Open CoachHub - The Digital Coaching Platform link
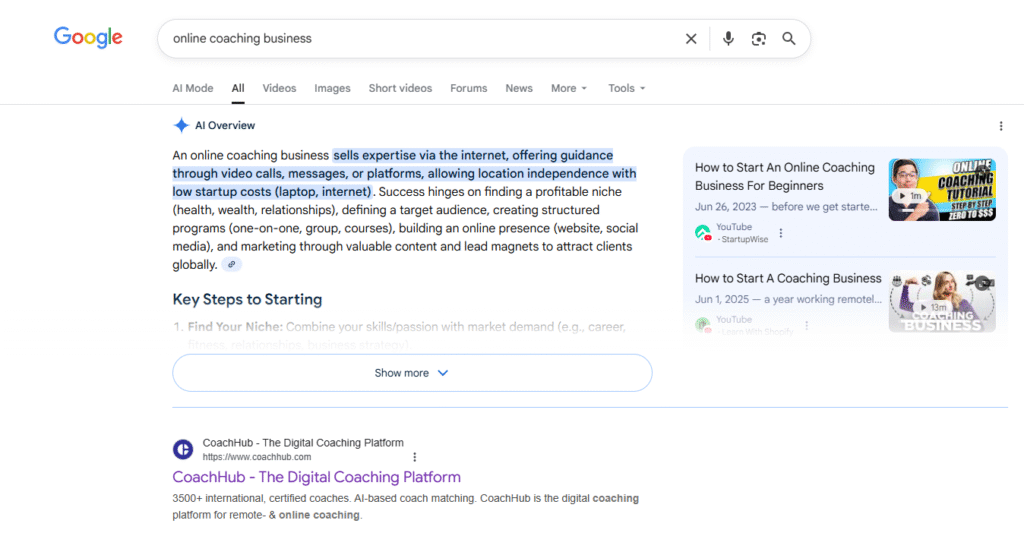 (x=316, y=477)
